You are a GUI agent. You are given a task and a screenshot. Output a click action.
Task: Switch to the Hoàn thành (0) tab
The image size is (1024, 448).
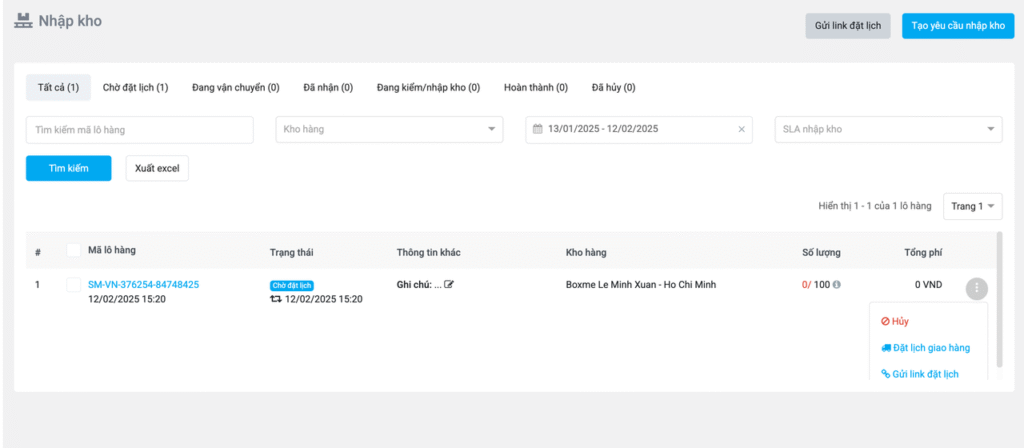[536, 88]
